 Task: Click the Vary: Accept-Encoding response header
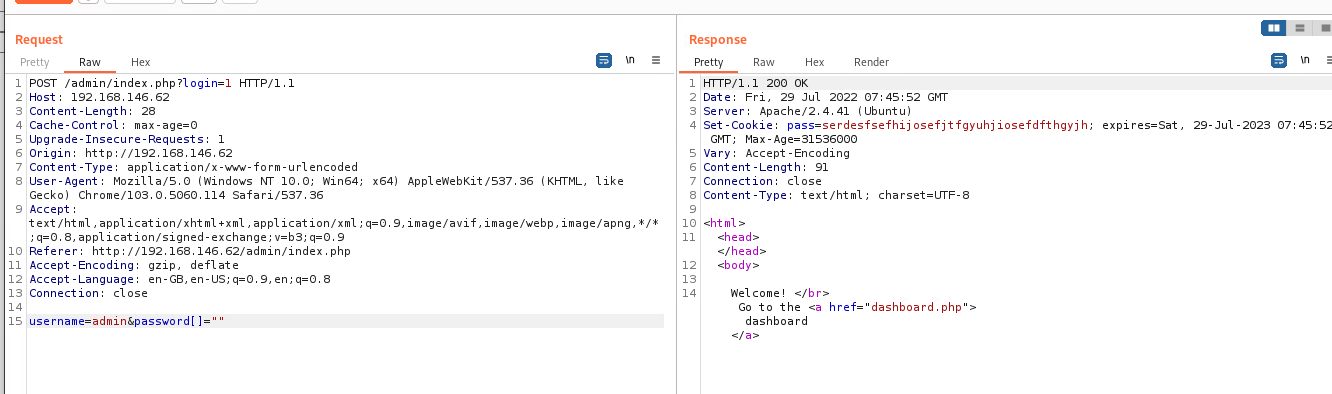[x=777, y=153]
